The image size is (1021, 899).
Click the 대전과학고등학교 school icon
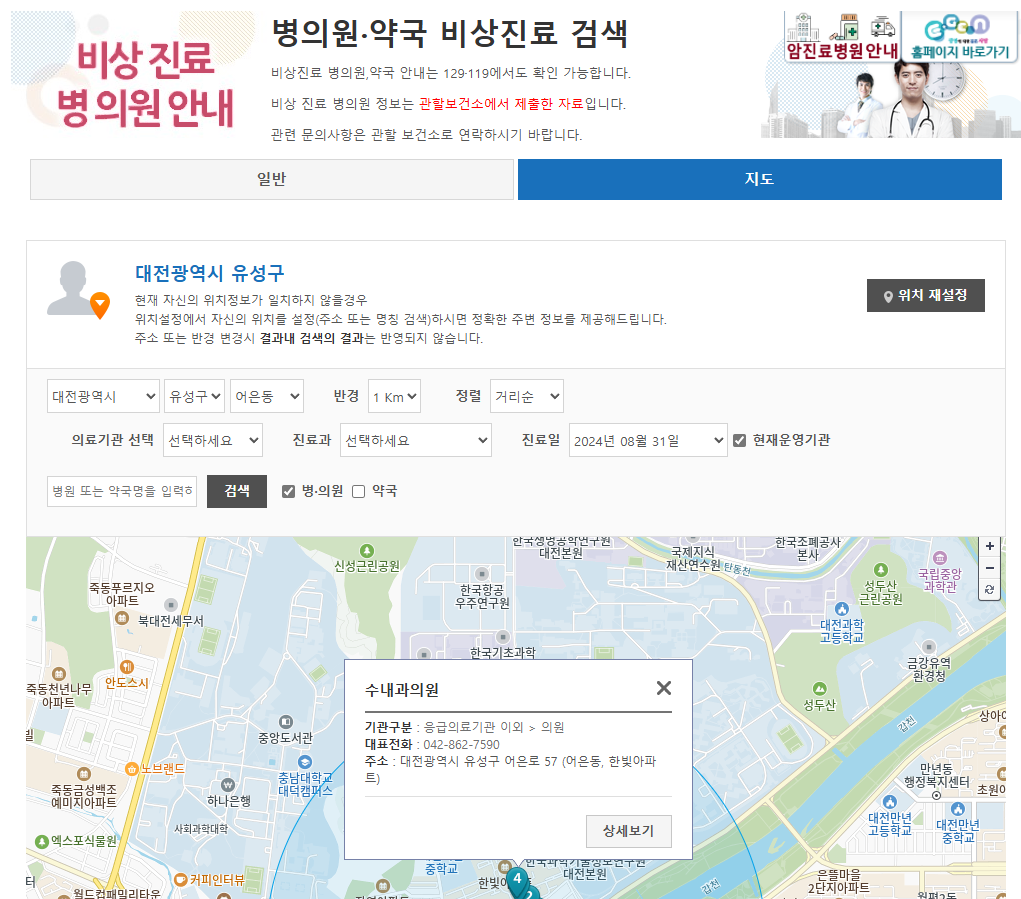[842, 609]
